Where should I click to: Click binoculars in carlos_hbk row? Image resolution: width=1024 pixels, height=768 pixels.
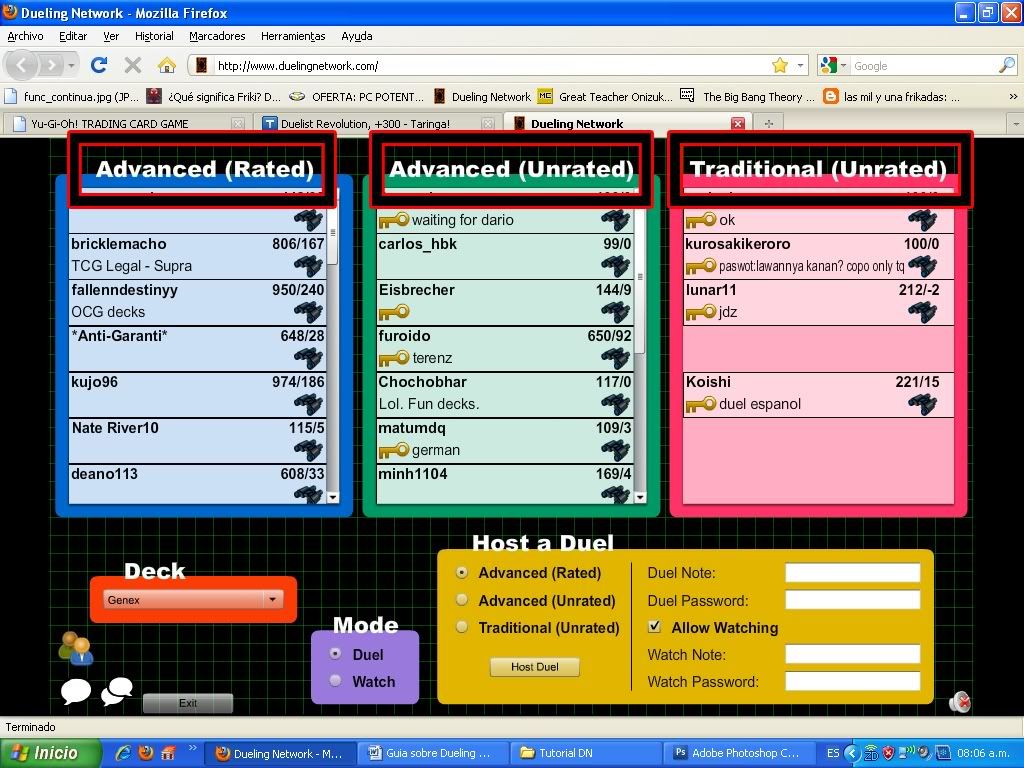click(x=615, y=266)
